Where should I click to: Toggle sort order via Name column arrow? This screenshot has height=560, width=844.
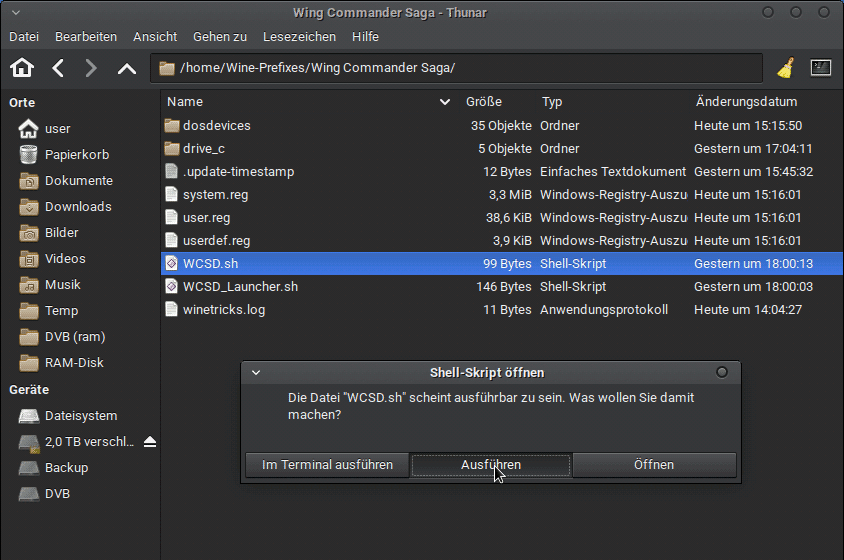tap(445, 102)
